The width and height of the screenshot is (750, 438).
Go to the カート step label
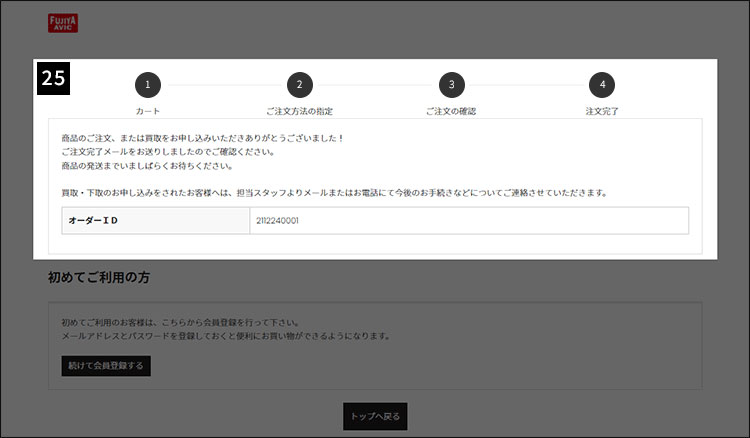[x=148, y=111]
